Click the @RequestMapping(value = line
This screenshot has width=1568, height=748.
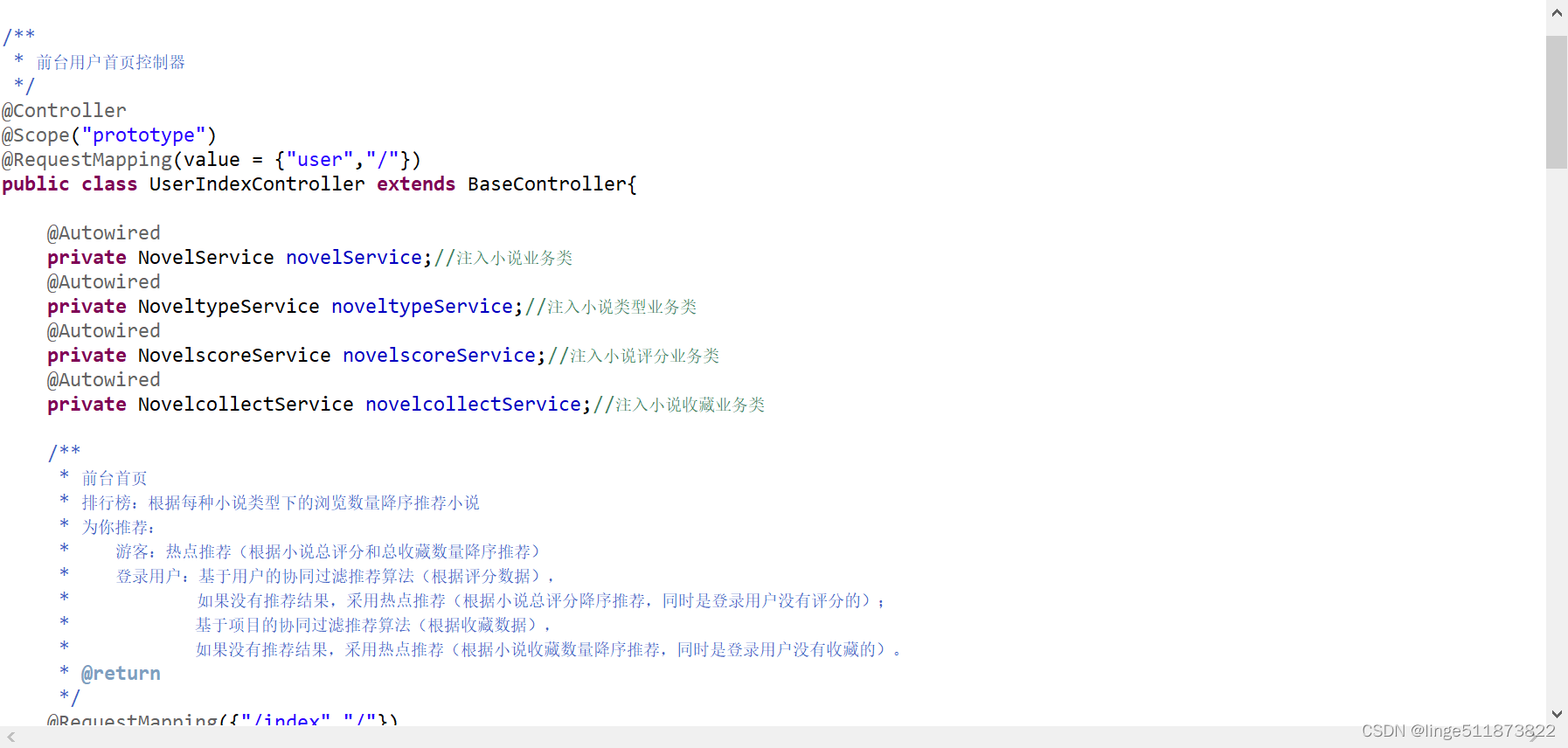[x=212, y=160]
